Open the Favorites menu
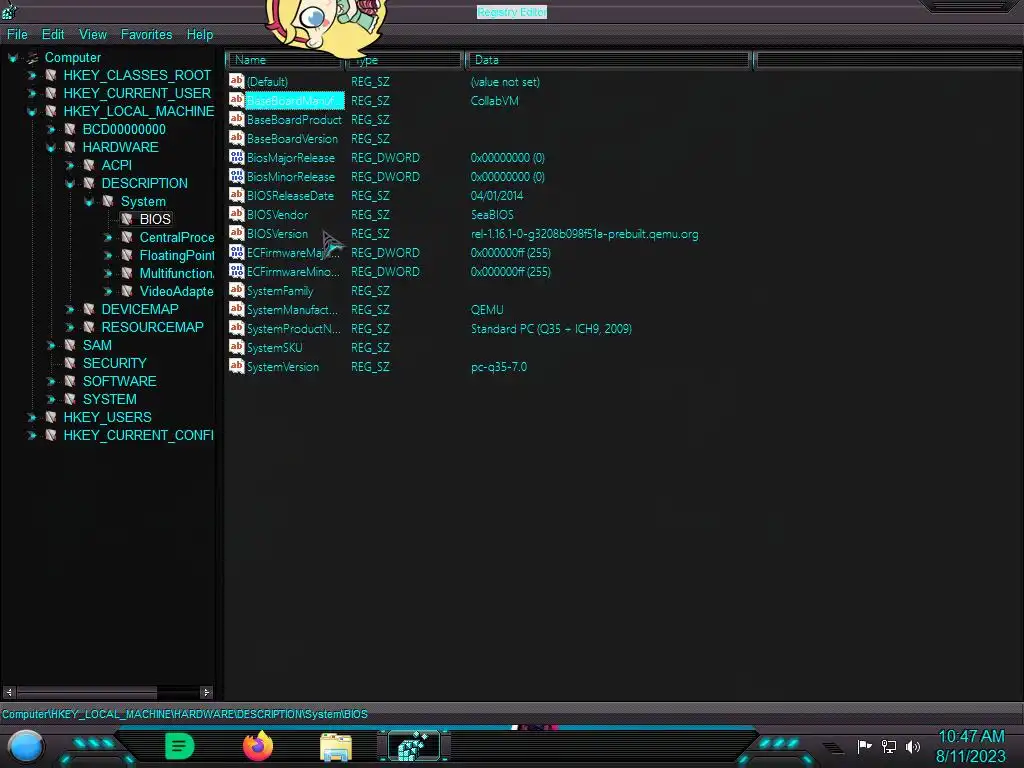 (x=146, y=35)
